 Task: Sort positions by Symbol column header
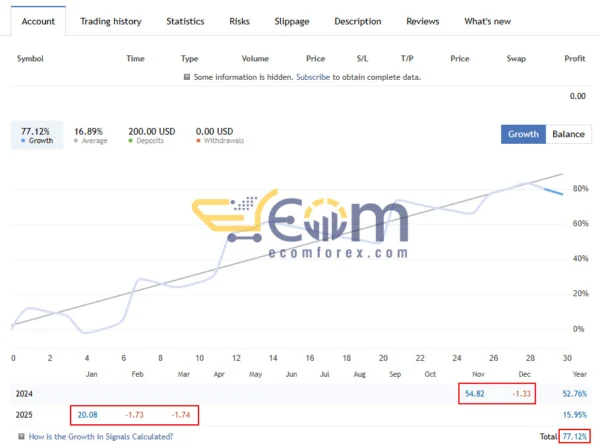click(32, 58)
